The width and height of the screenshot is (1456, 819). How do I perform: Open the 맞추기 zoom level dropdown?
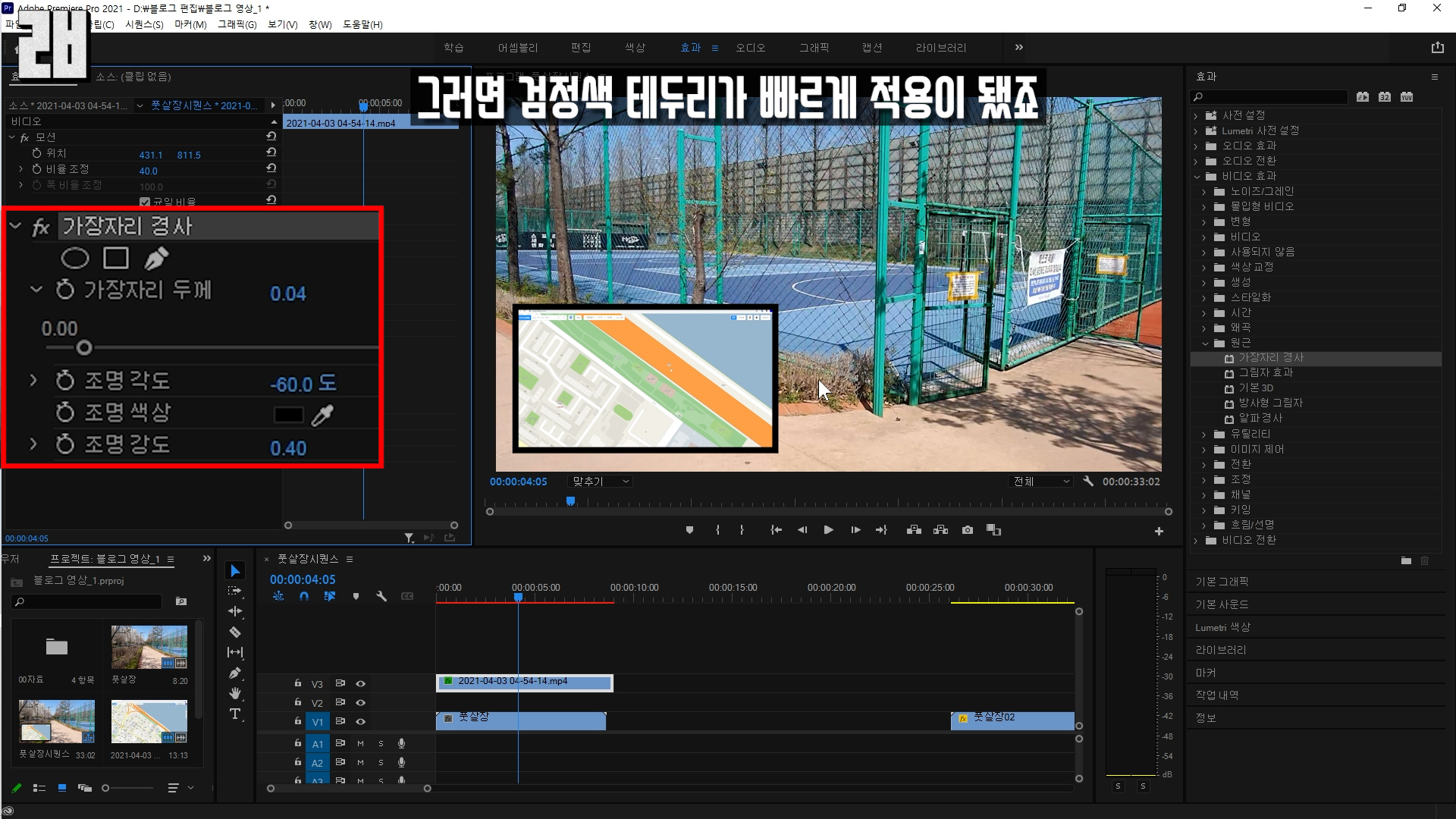click(600, 482)
